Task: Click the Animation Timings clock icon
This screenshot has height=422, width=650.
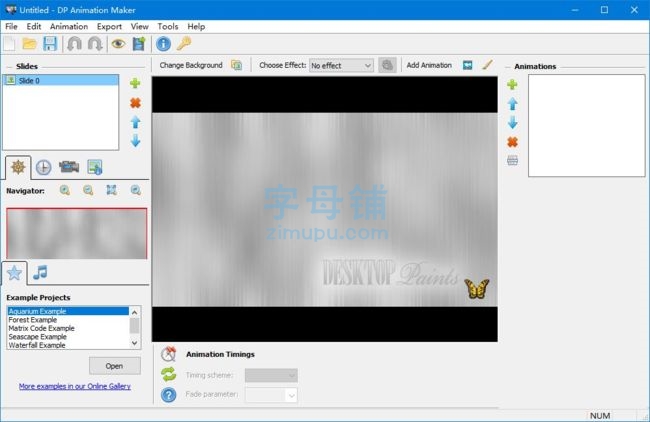Action: pyautogui.click(x=168, y=354)
